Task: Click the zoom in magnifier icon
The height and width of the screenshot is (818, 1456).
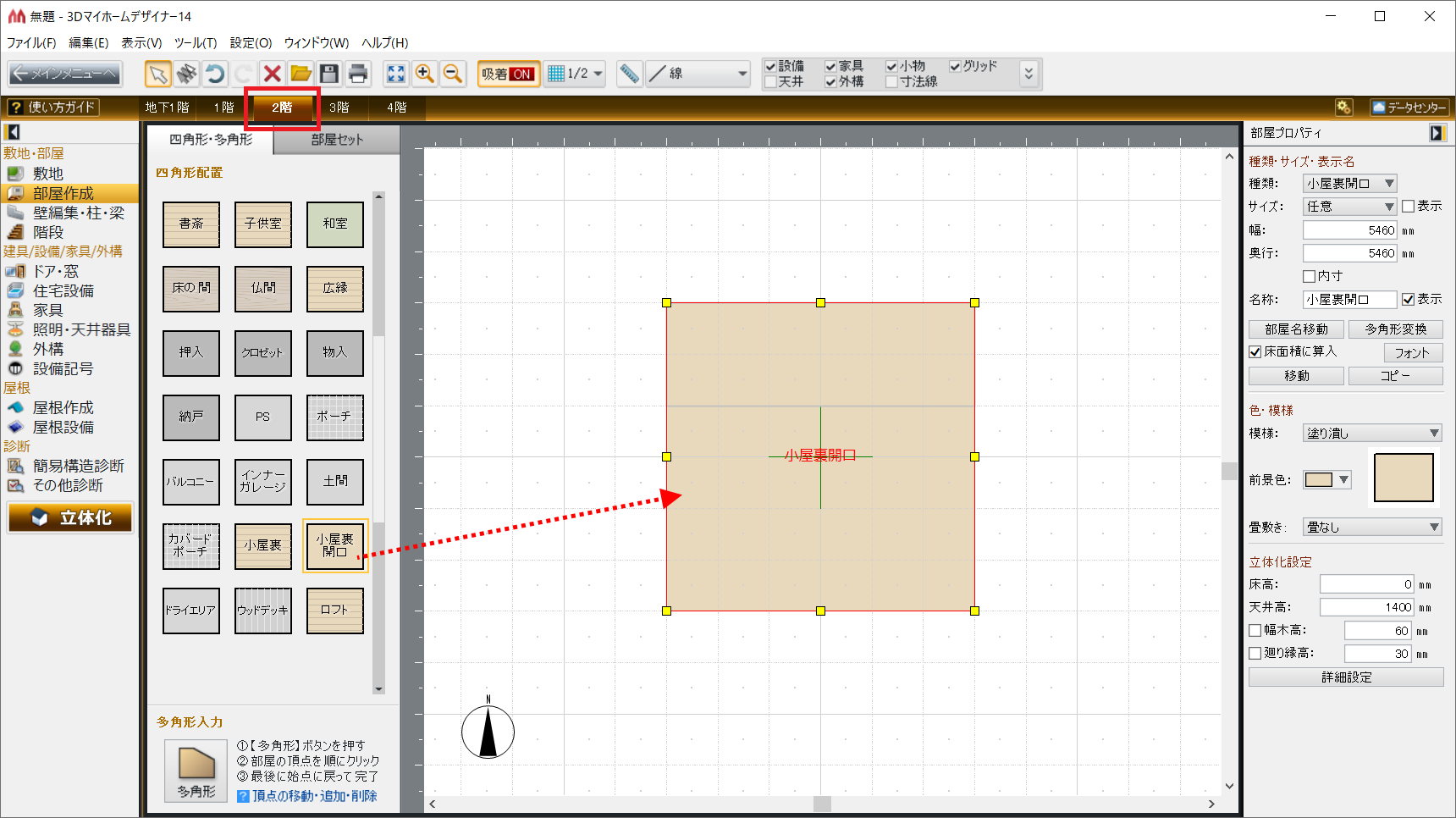Action: click(x=425, y=75)
